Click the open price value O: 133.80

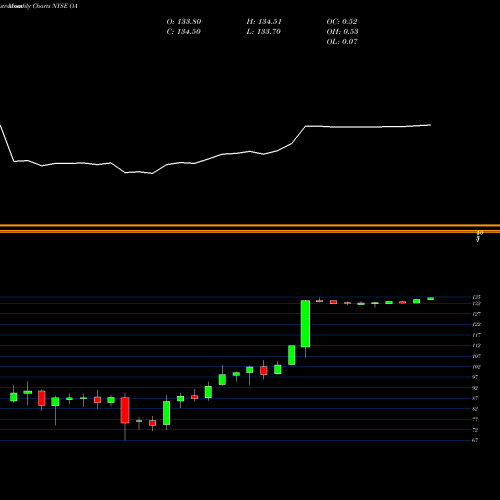click(x=184, y=22)
